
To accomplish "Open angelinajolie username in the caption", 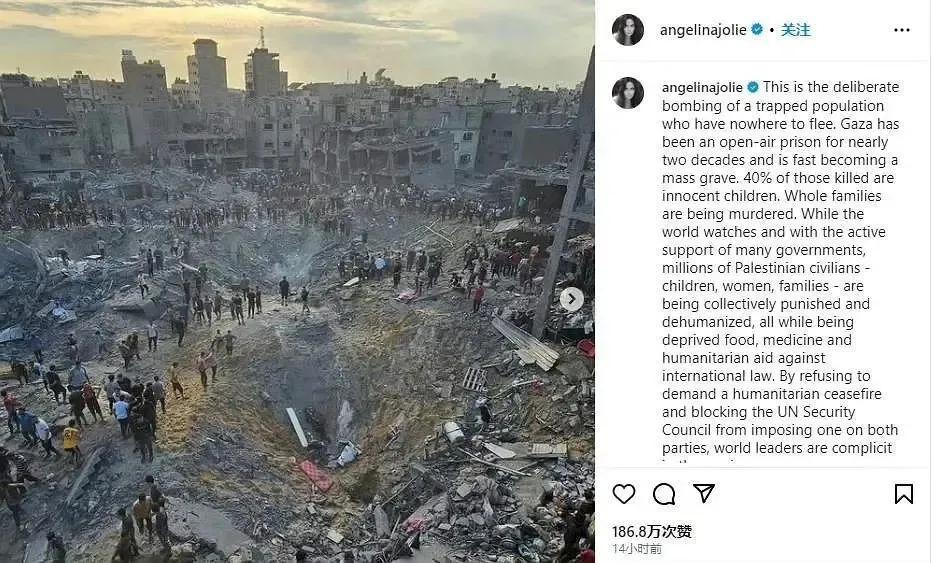I will (x=702, y=87).
